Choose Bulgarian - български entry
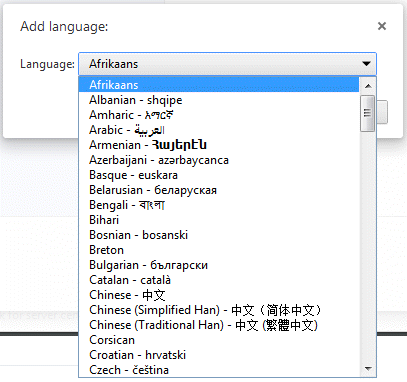407x382 pixels. tap(219, 265)
